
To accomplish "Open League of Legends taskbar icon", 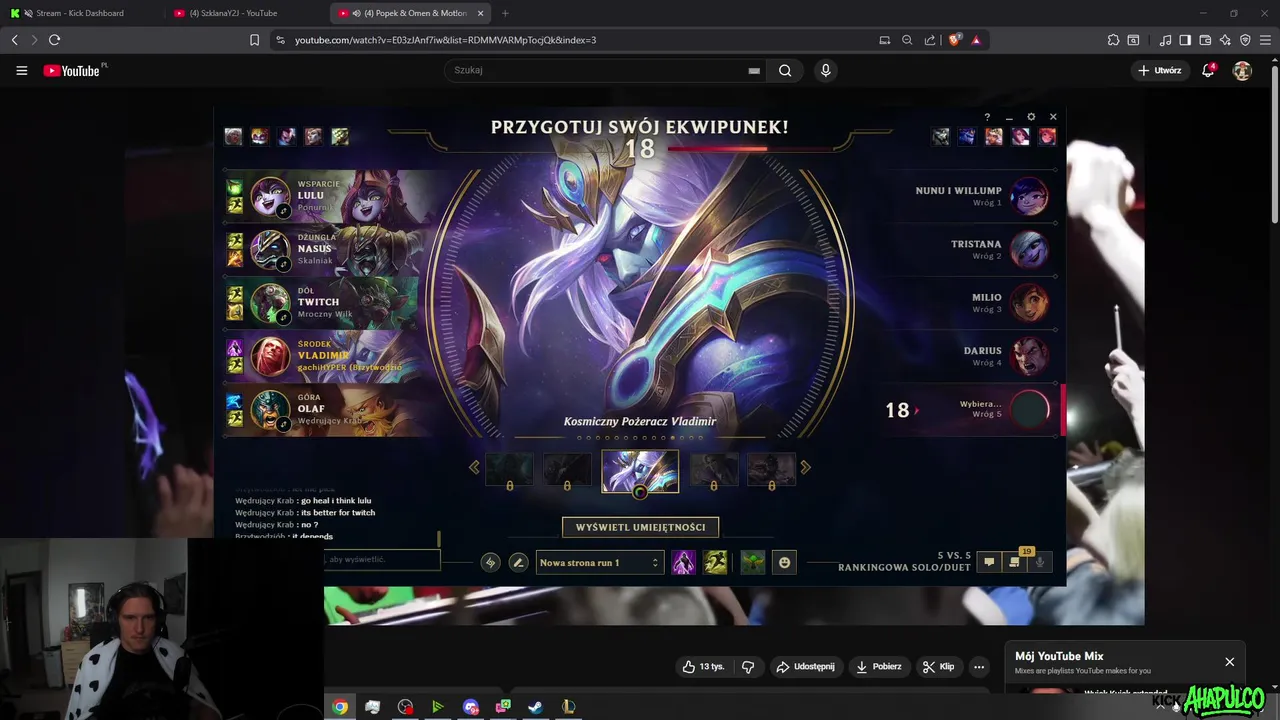I will click(568, 707).
